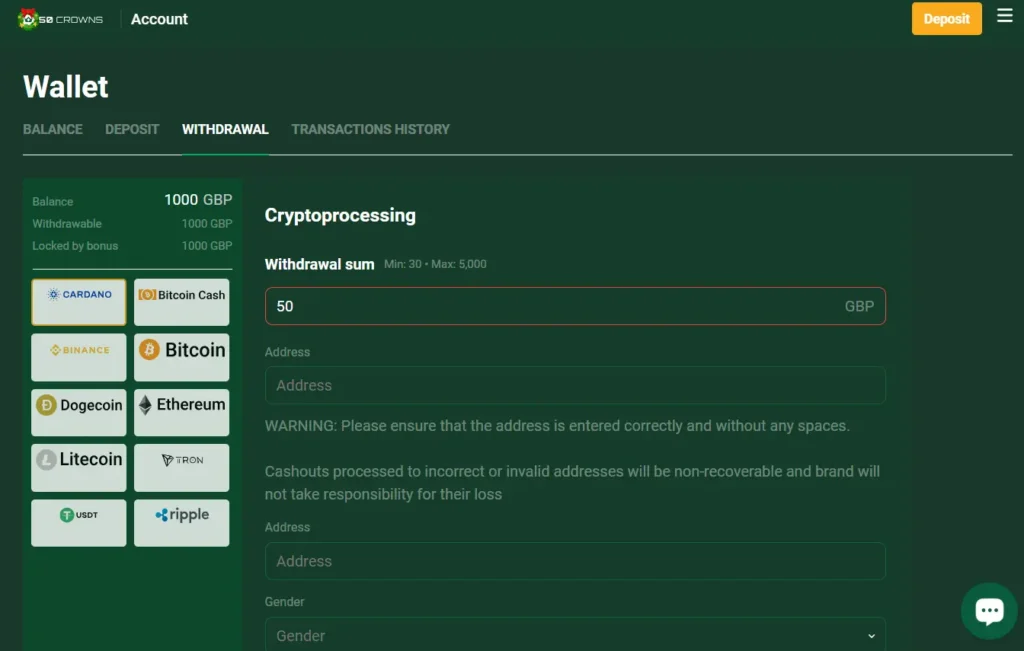Expand the Gender dropdown
Screen dimensions: 1024x651
pyautogui.click(x=575, y=635)
